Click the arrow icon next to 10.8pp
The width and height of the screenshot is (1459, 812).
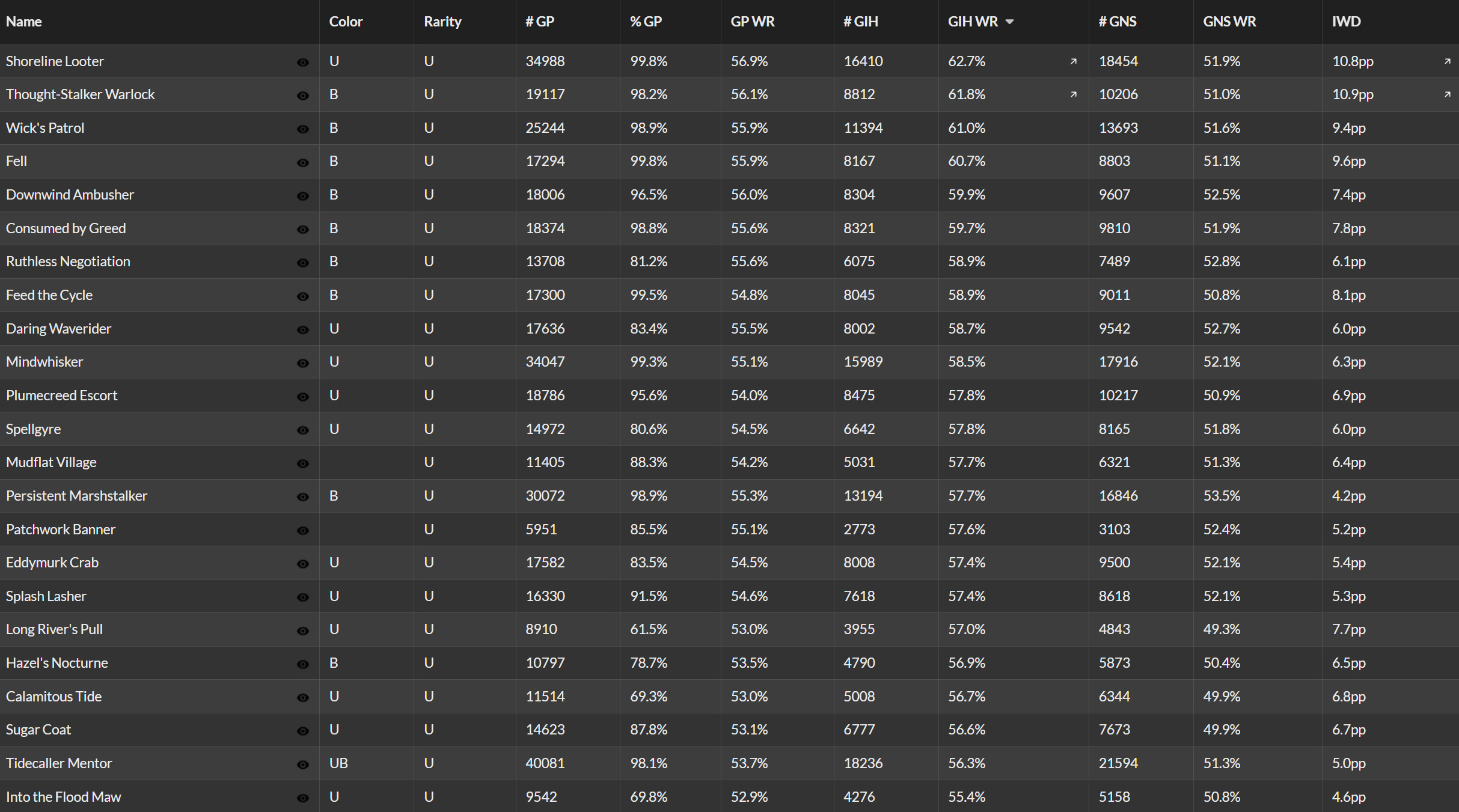1448,61
